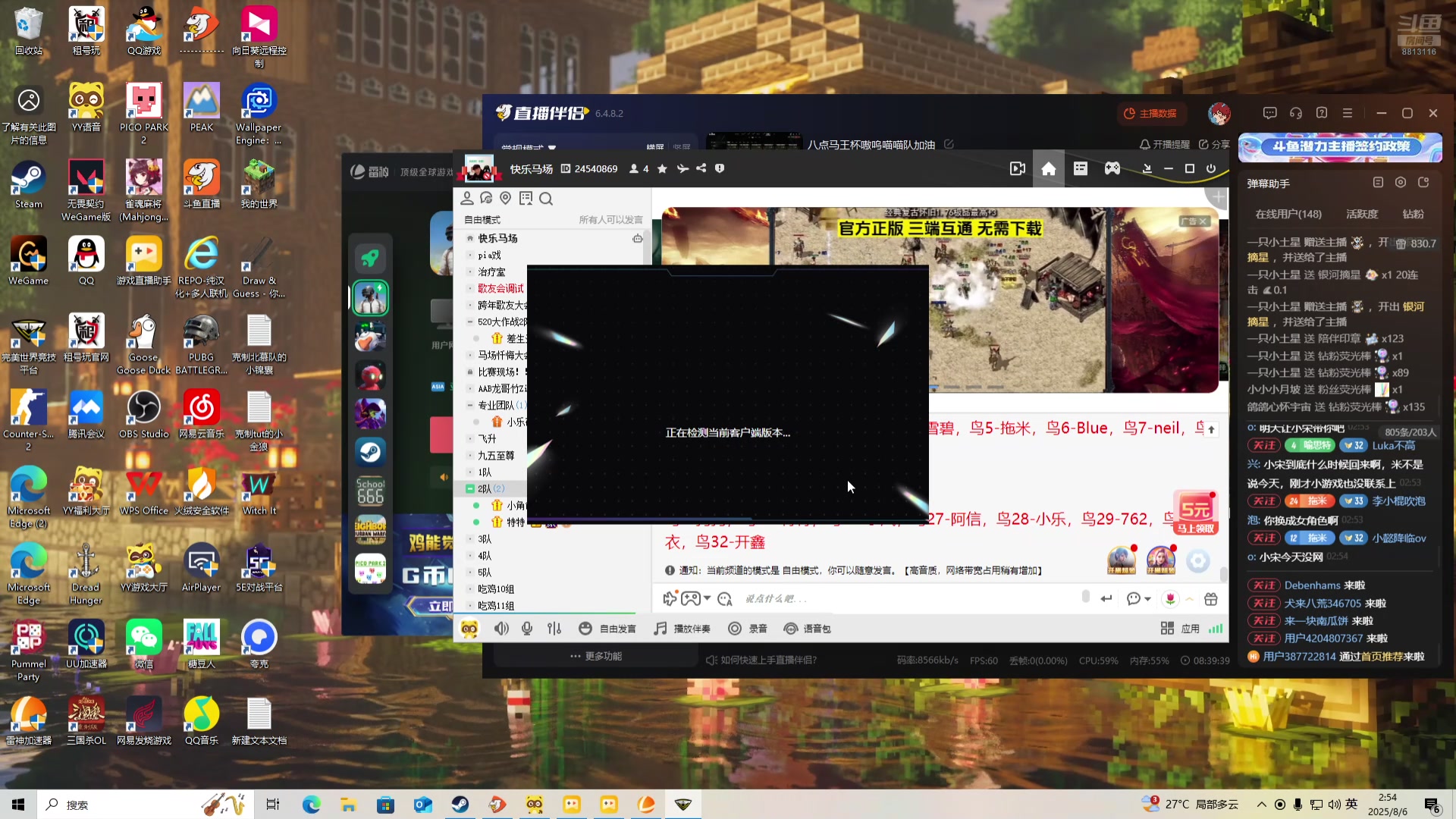The height and width of the screenshot is (819, 1456).
Task: Open the Douyu help question icon
Action: 1322,113
